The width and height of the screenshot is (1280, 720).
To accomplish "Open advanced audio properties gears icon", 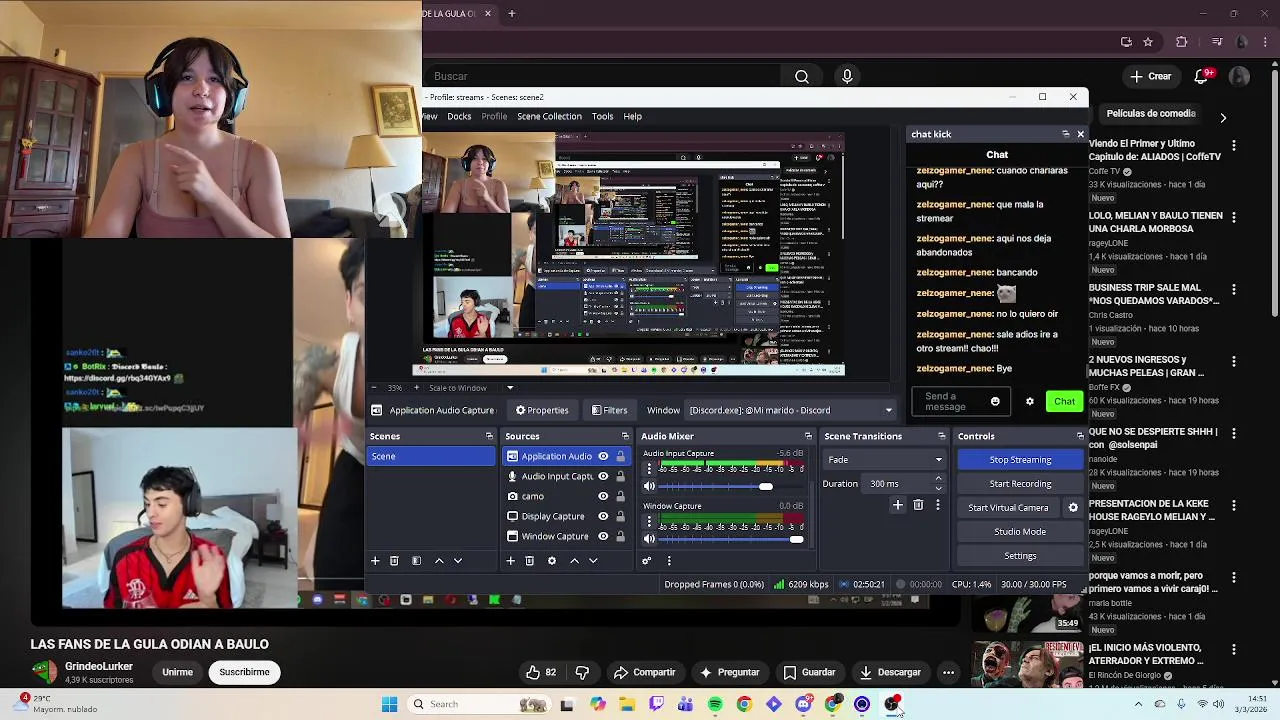I will [x=647, y=561].
